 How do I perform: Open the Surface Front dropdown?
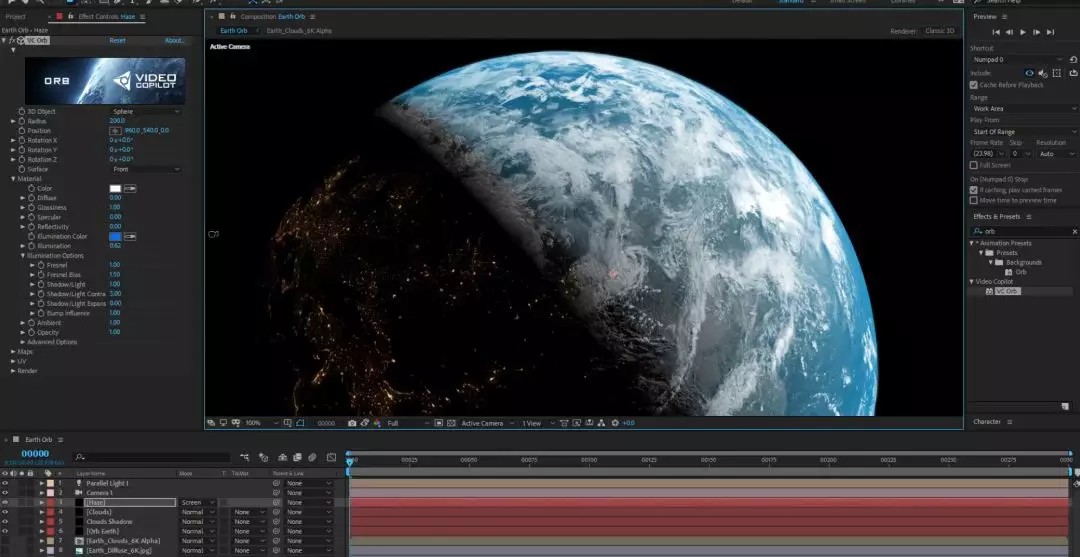[x=146, y=169]
